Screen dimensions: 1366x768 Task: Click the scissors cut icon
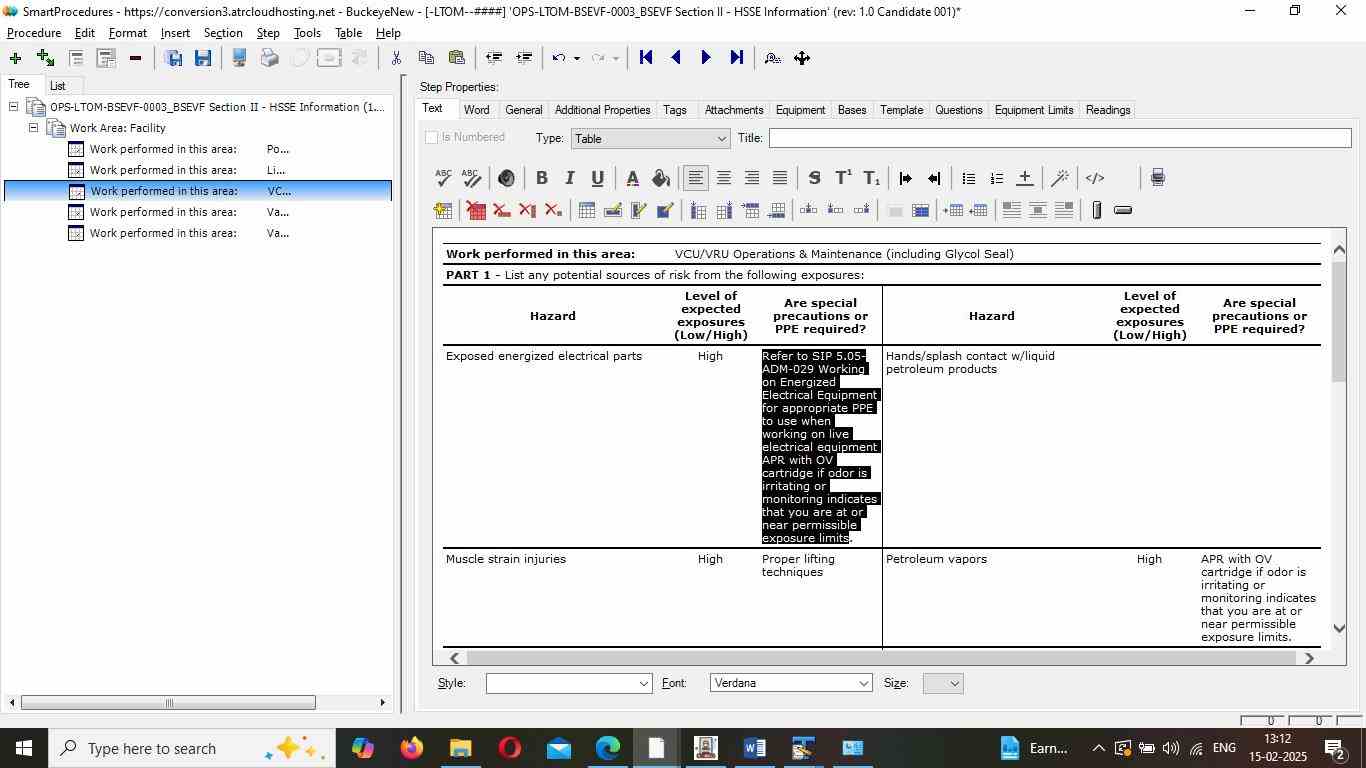pyautogui.click(x=396, y=58)
